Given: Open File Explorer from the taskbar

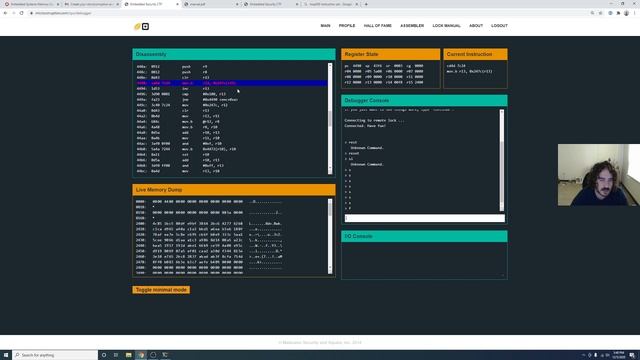Looking at the screenshot, I should (128, 355).
